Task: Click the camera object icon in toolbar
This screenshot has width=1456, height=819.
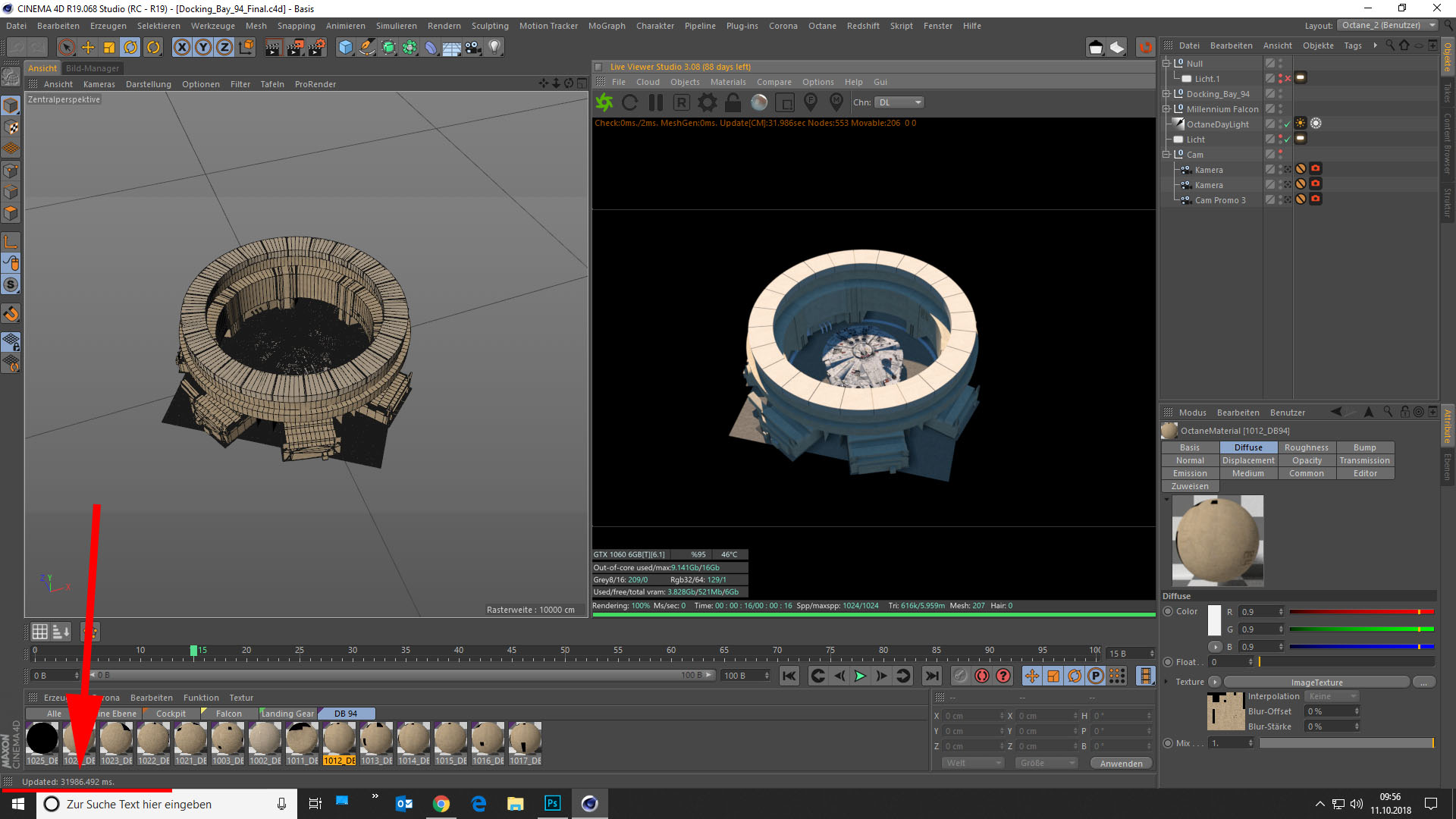Action: 473,48
